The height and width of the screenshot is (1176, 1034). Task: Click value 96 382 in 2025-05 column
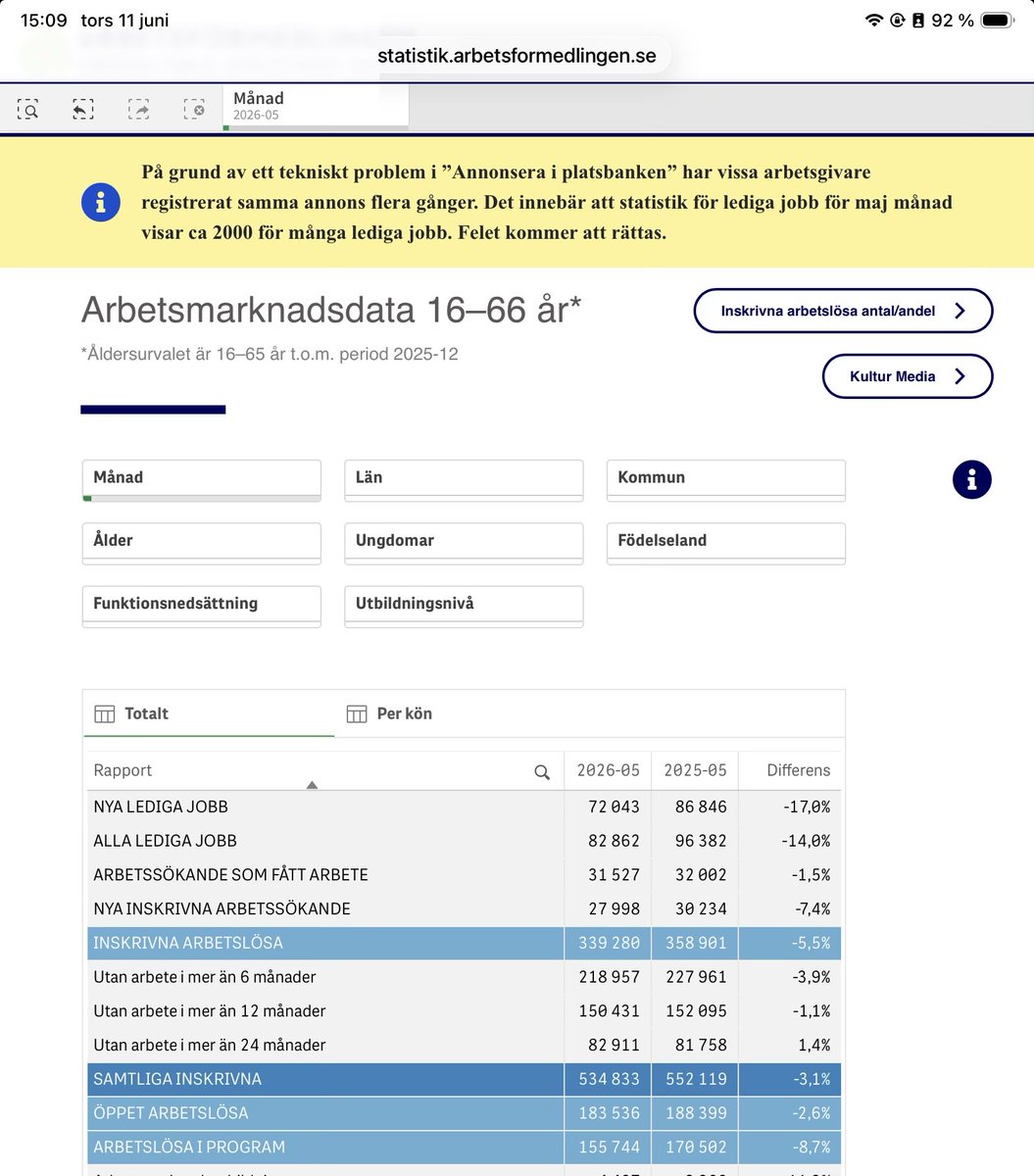(x=701, y=841)
